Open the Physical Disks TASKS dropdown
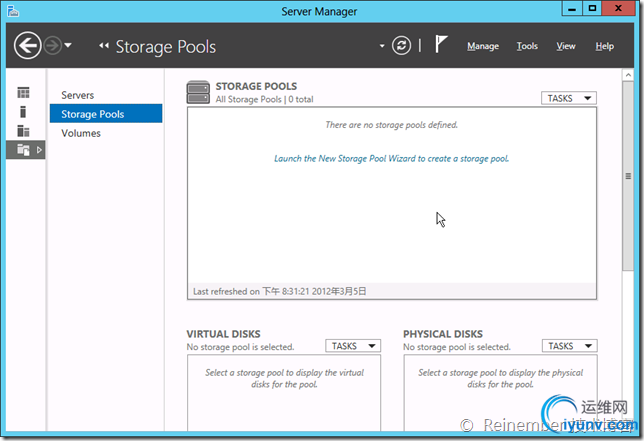Screen dimensions: 644x441 [x=570, y=346]
